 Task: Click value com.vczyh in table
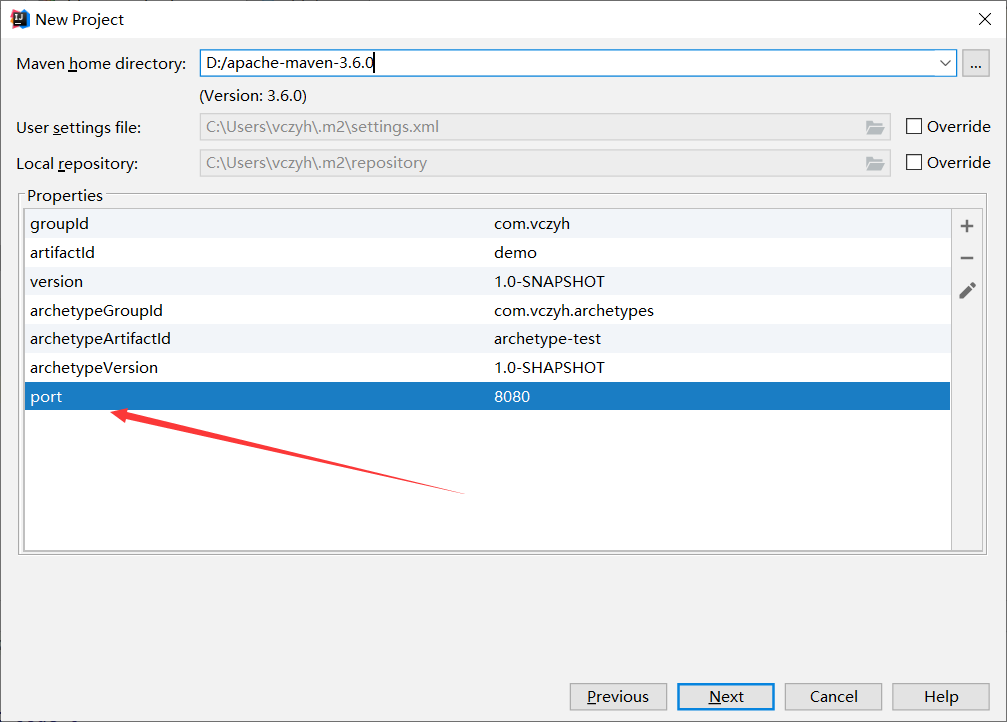[x=532, y=224]
